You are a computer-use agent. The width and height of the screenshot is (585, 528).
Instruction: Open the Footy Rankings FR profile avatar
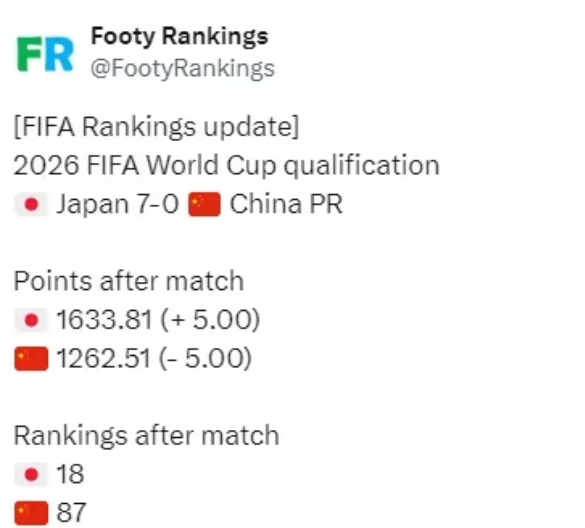click(x=45, y=54)
